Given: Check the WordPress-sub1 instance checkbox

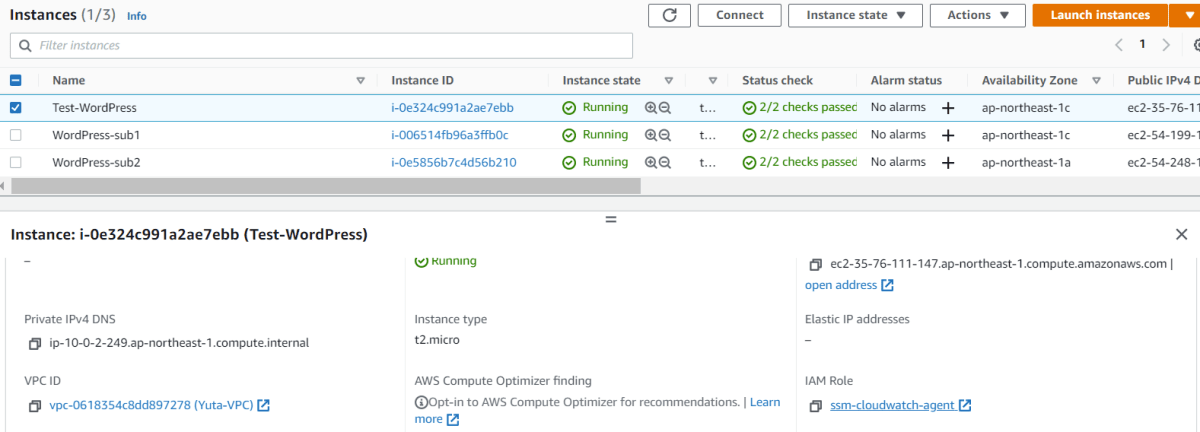Looking at the screenshot, I should coord(15,135).
